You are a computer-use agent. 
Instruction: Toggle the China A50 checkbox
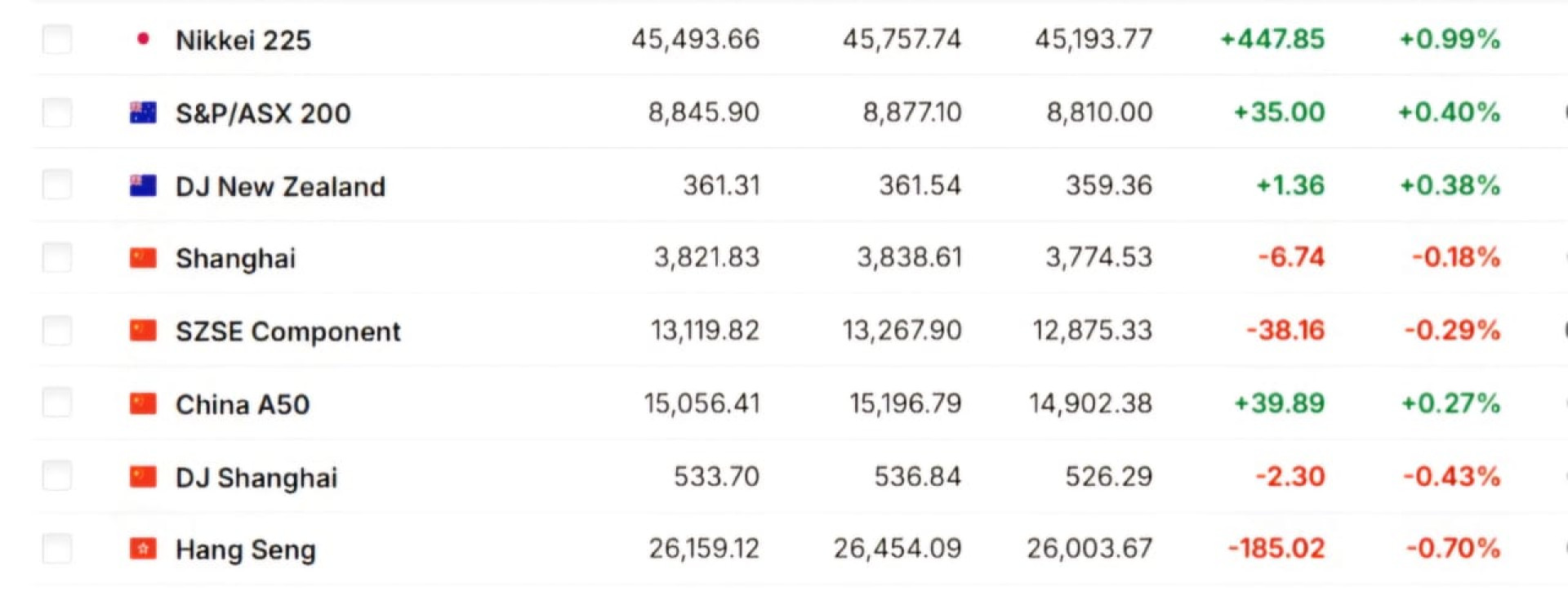point(57,403)
